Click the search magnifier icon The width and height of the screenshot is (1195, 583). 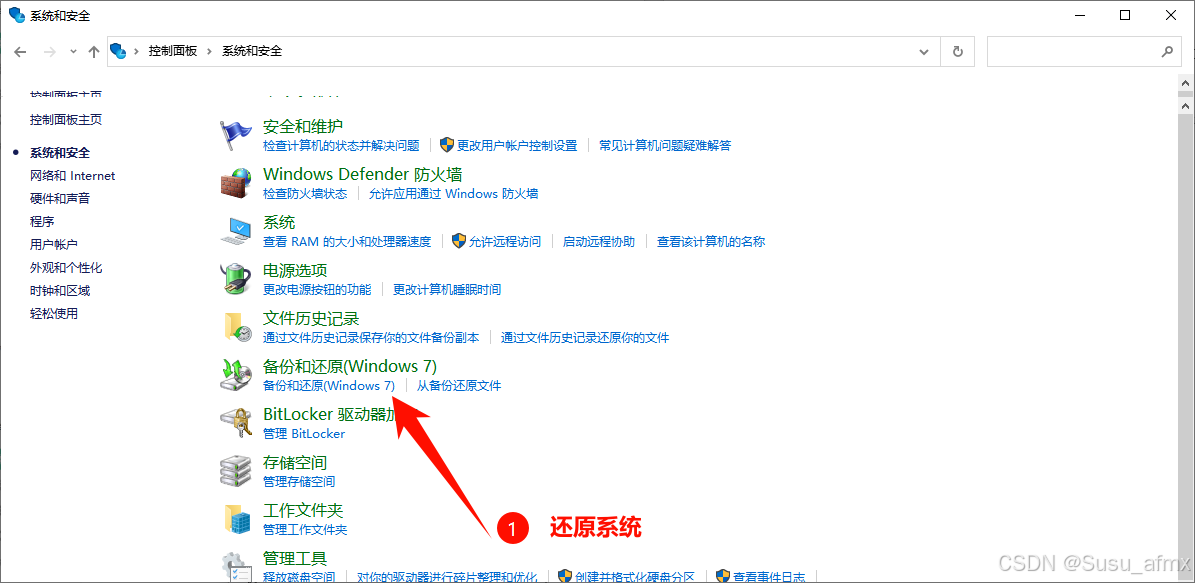(1166, 52)
